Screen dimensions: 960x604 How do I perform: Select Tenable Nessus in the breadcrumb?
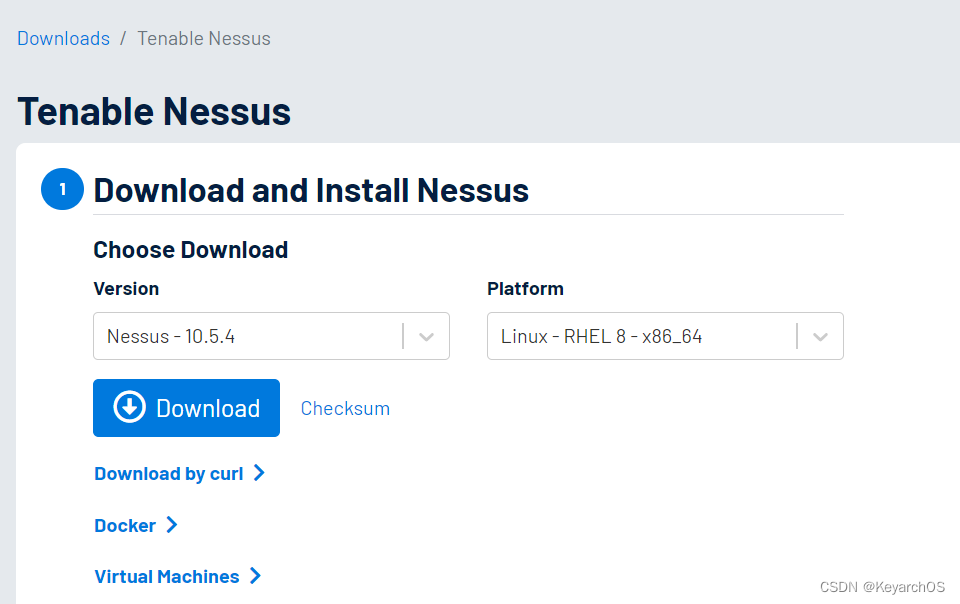203,38
